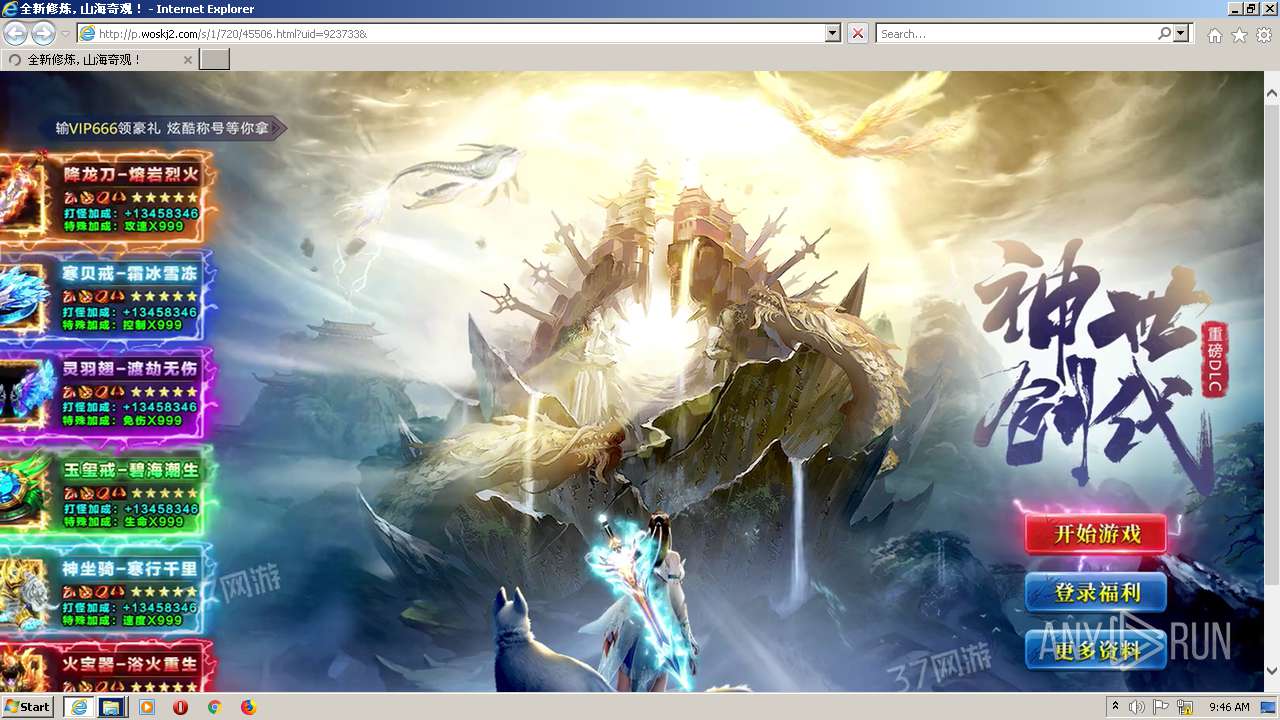Open a new blank tab
Viewport: 1280px width, 720px height.
coord(215,60)
